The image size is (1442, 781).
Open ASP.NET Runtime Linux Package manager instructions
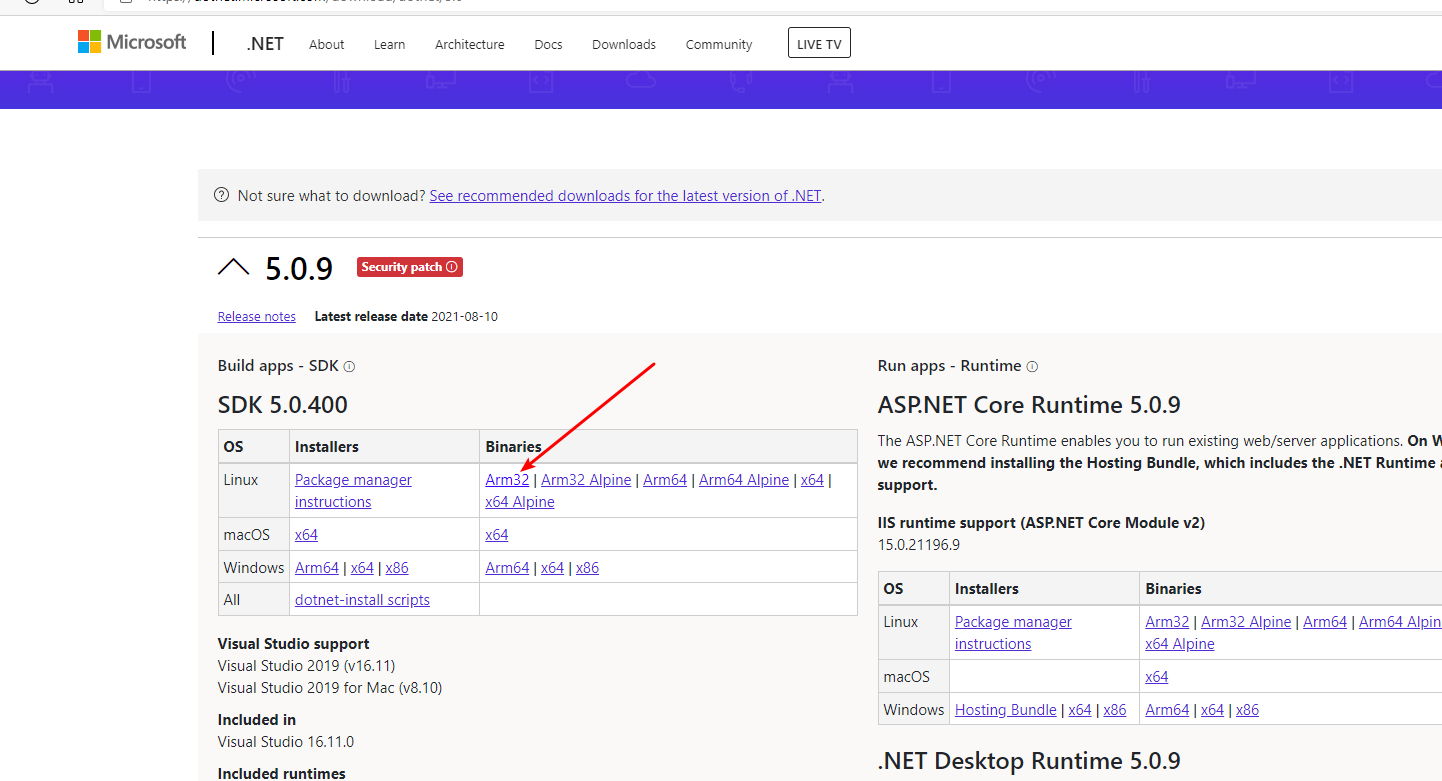point(1013,633)
